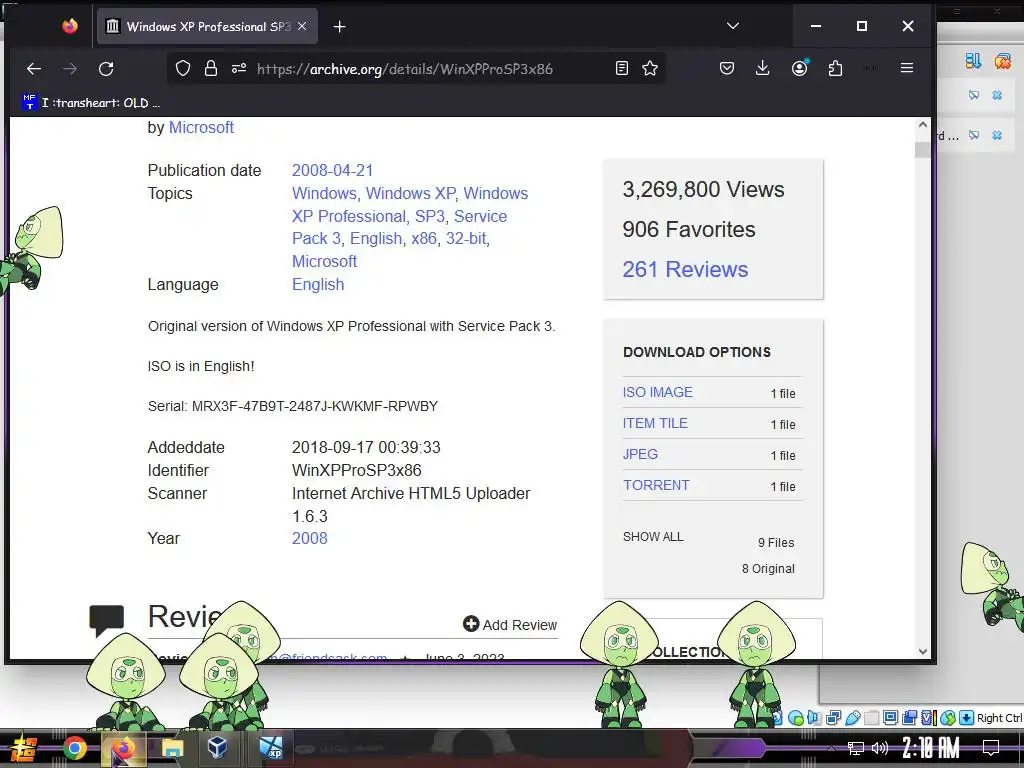The height and width of the screenshot is (768, 1024).
Task: Open the Year 2008 link
Action: [x=310, y=538]
